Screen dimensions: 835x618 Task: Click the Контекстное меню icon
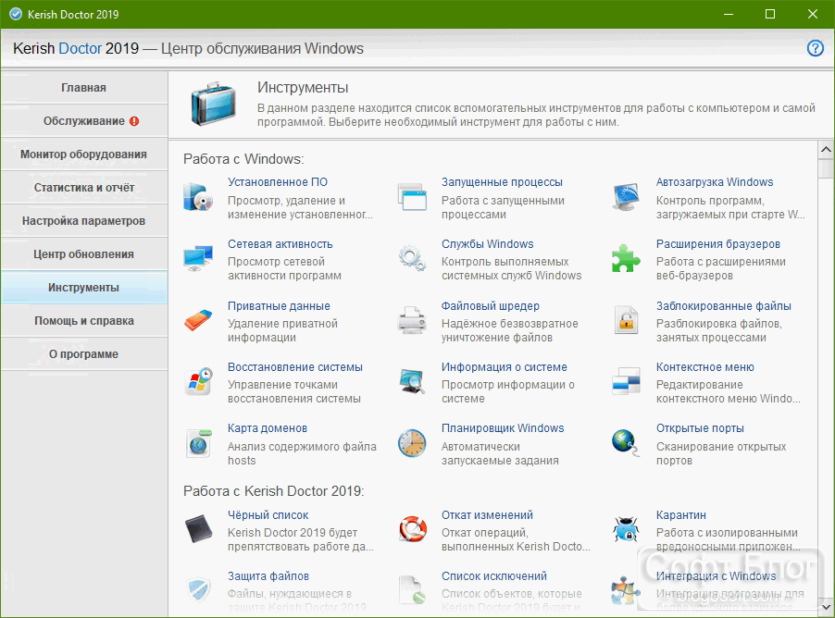626,381
